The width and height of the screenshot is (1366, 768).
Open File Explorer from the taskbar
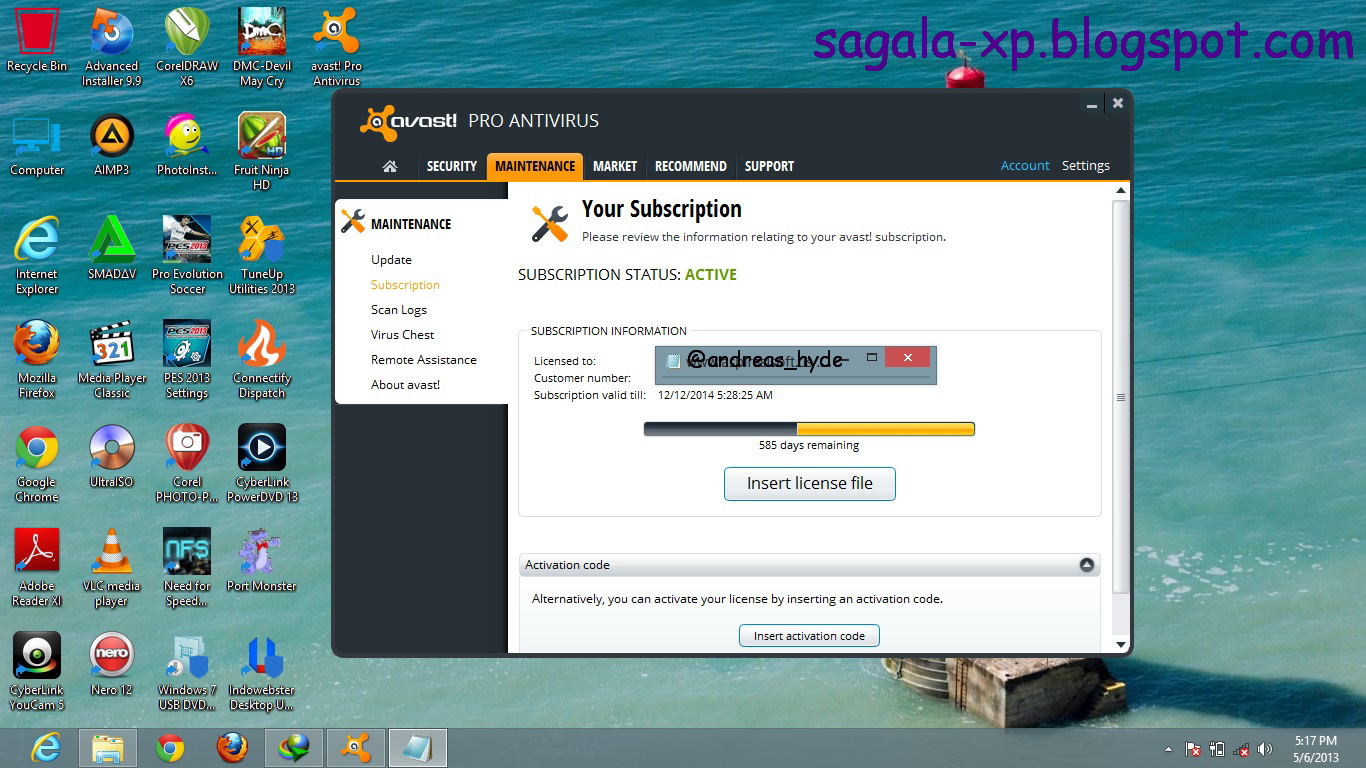click(x=108, y=748)
